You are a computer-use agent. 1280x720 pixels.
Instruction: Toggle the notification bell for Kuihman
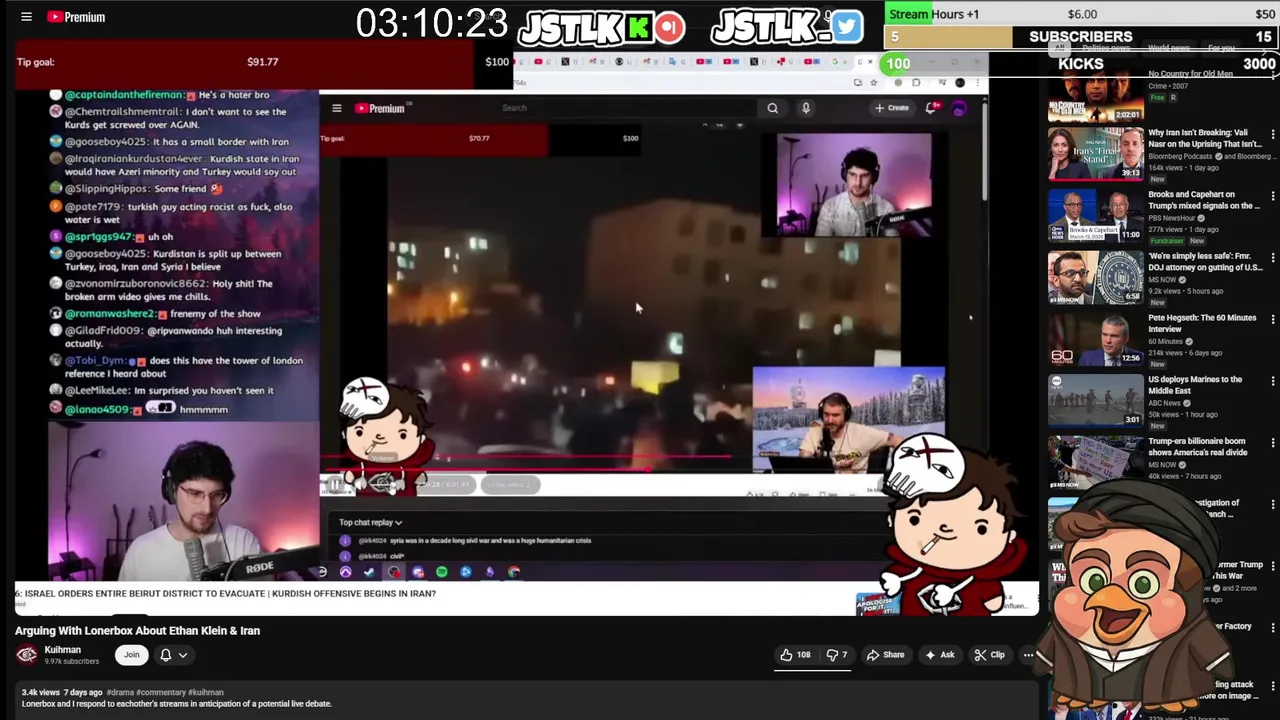tap(166, 655)
